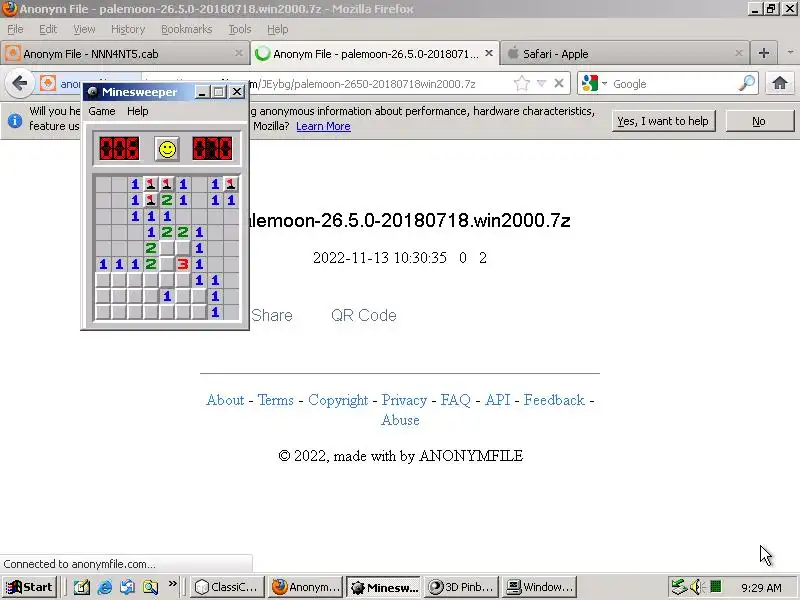Switch to Minesw... taskbar button
The height and width of the screenshot is (600, 800).
tap(383, 587)
